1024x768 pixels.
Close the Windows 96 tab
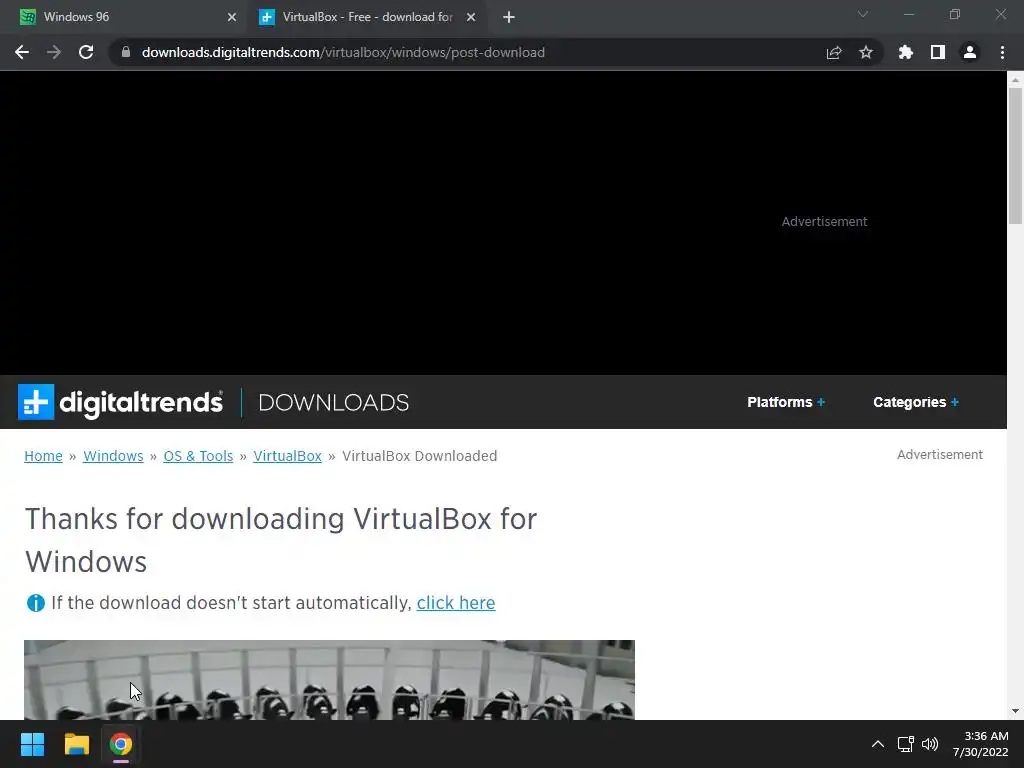tap(232, 17)
